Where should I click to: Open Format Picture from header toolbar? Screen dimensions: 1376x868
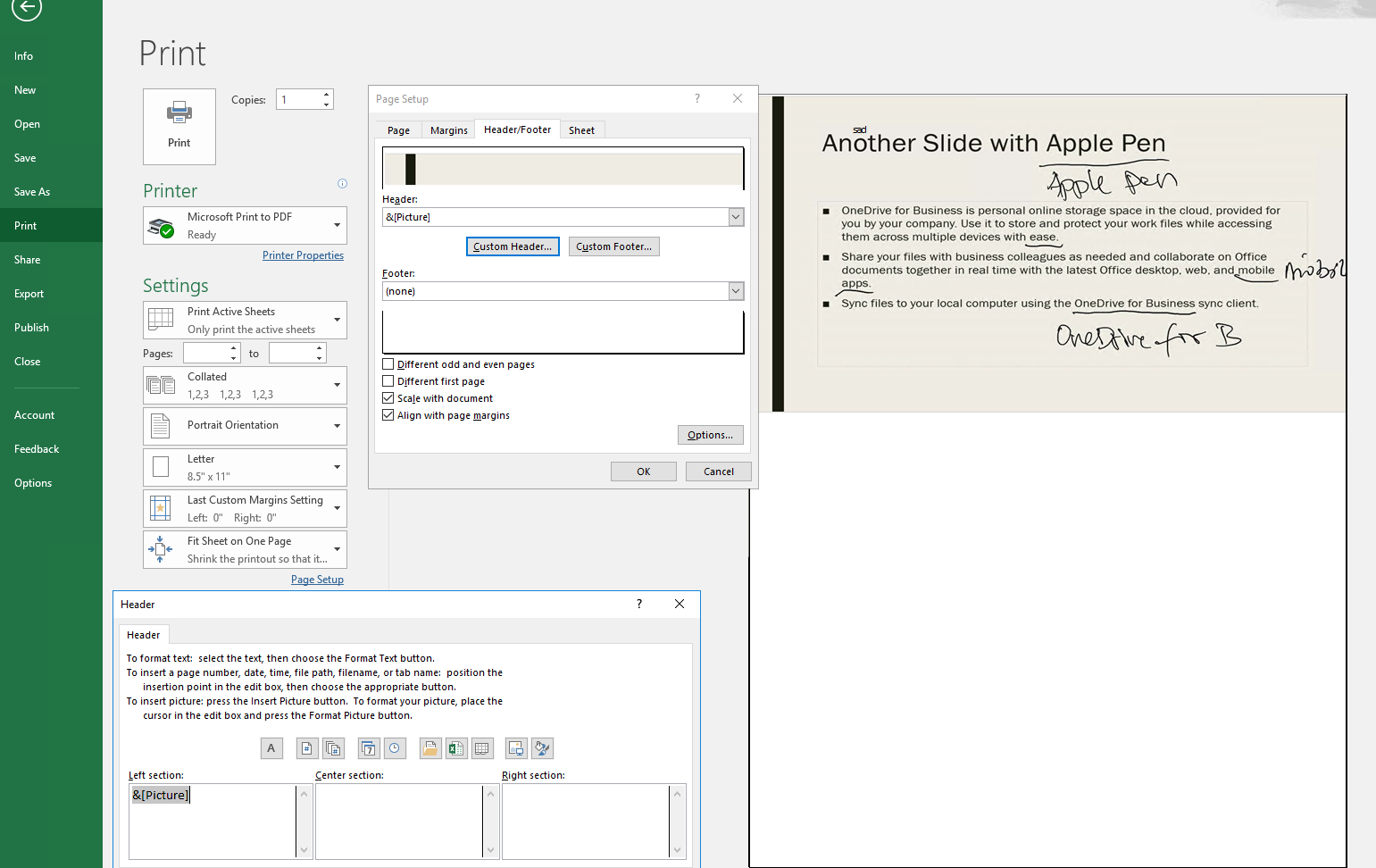pos(543,748)
